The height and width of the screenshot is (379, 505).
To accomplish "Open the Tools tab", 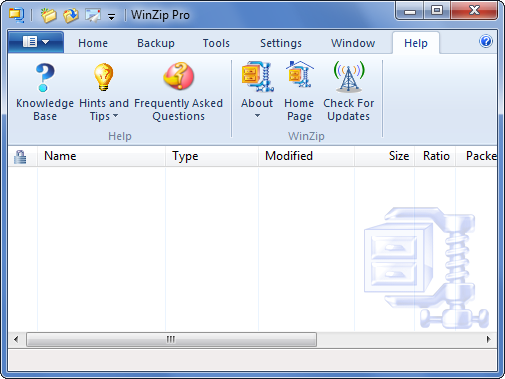I will (x=216, y=43).
